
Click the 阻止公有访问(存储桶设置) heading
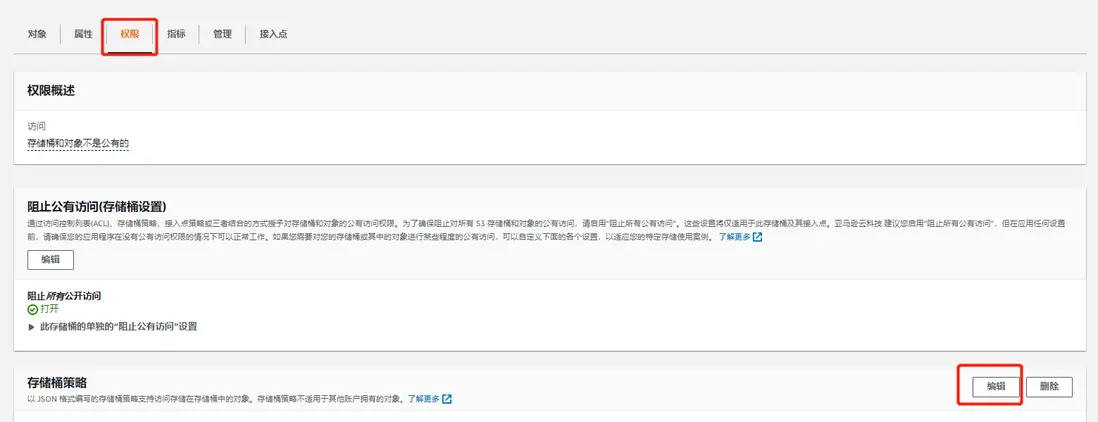click(x=97, y=206)
